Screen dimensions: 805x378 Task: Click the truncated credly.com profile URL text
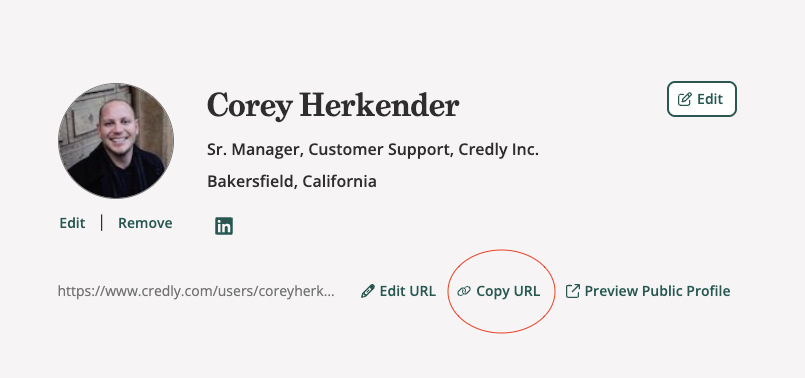pos(196,291)
